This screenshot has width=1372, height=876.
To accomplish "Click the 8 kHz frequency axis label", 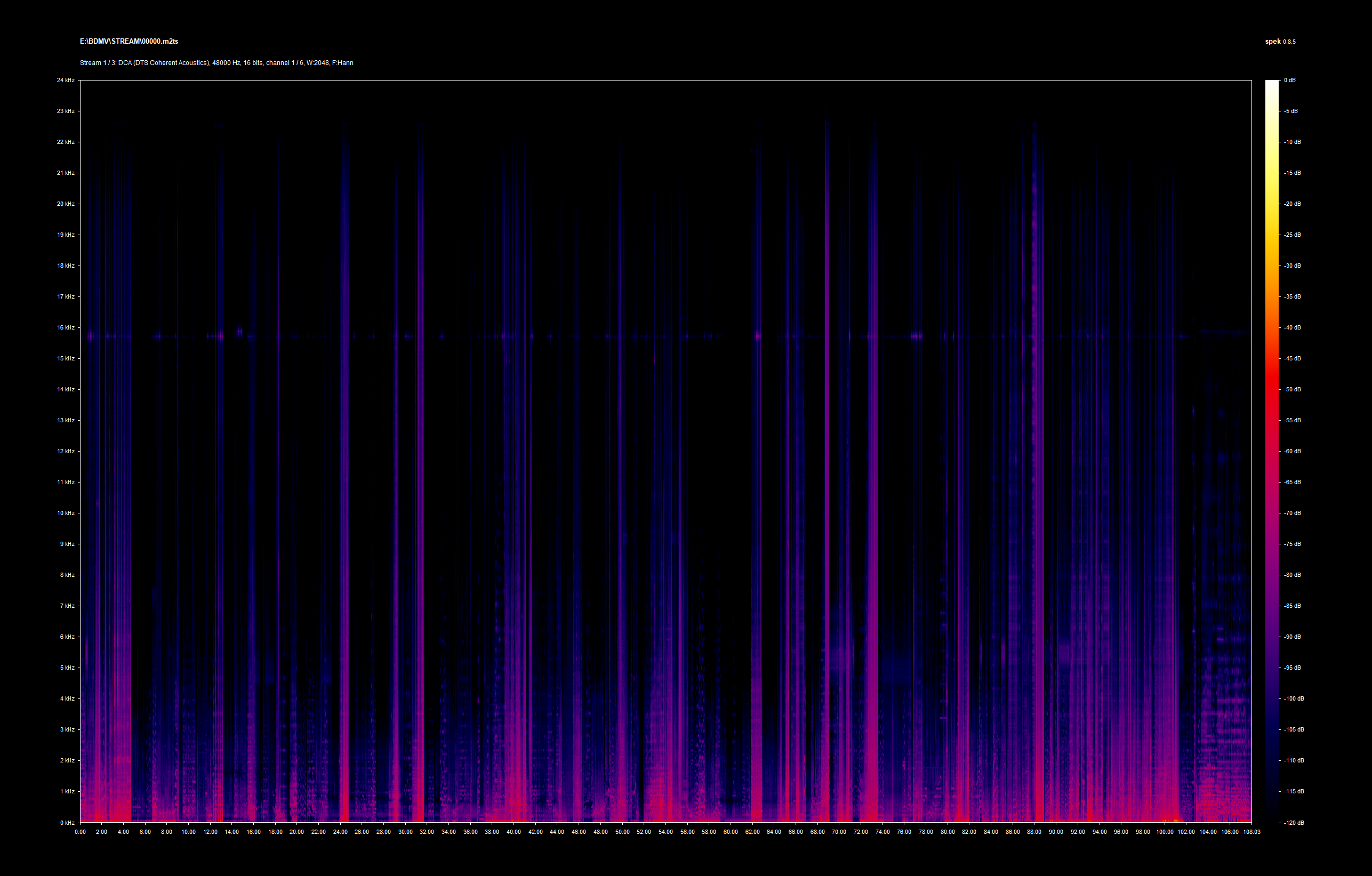I will [x=67, y=575].
